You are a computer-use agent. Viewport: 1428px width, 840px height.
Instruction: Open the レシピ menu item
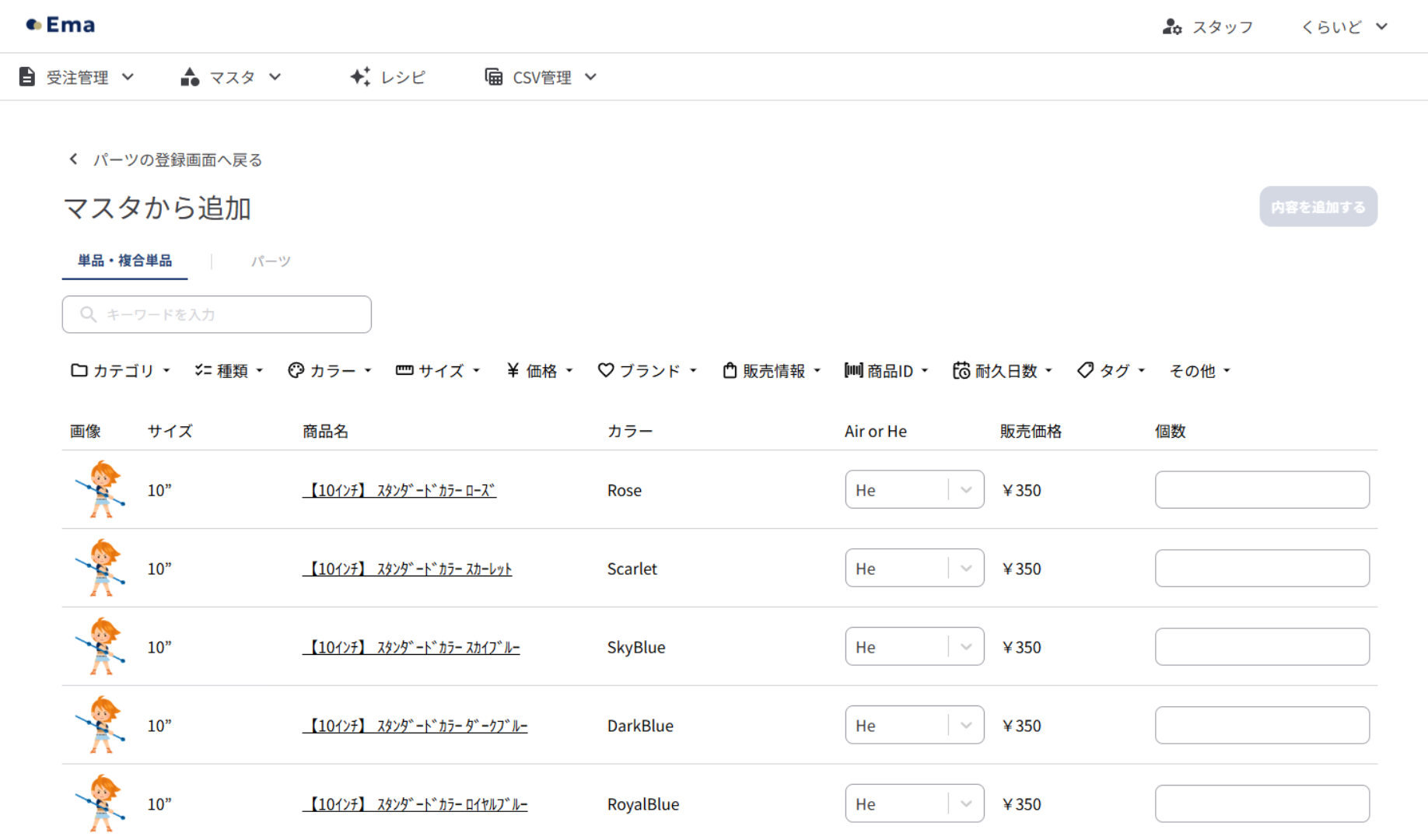(x=388, y=77)
